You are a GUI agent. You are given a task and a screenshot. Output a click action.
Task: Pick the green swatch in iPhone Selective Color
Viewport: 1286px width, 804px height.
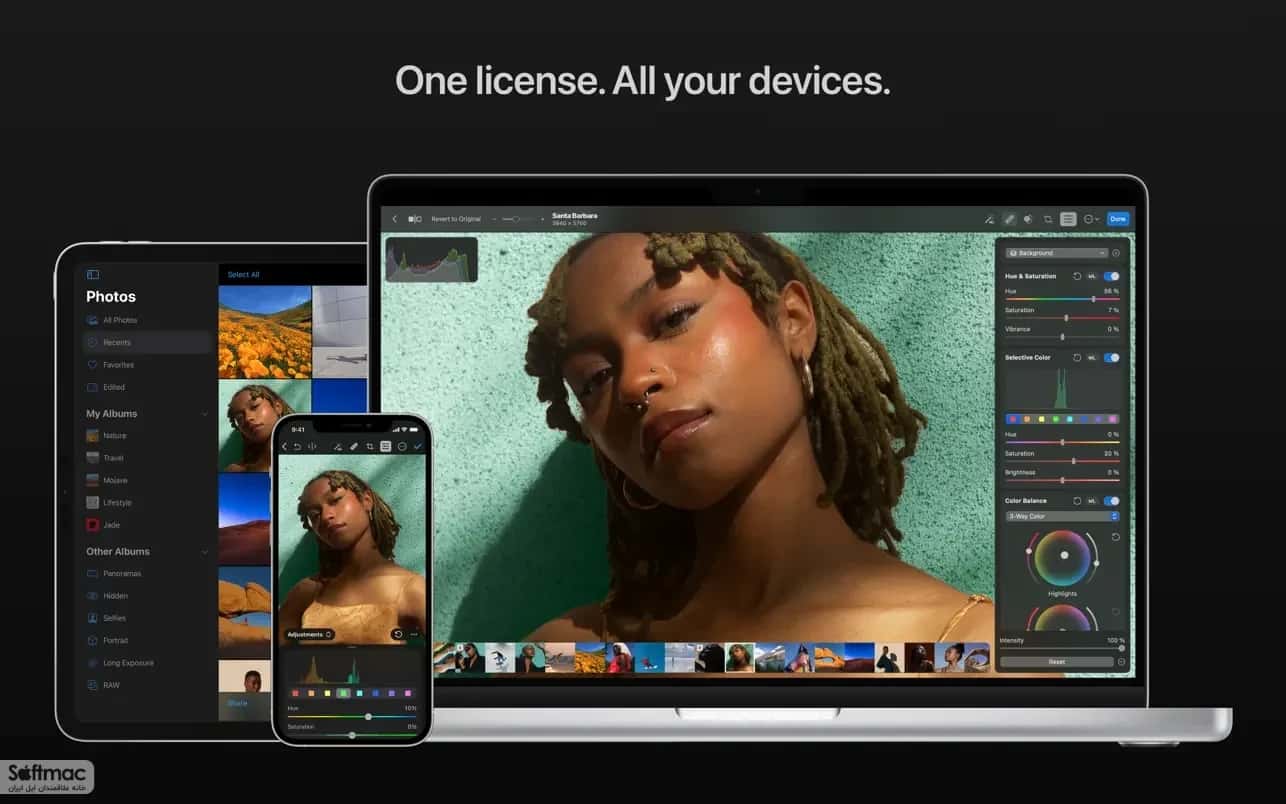(343, 692)
